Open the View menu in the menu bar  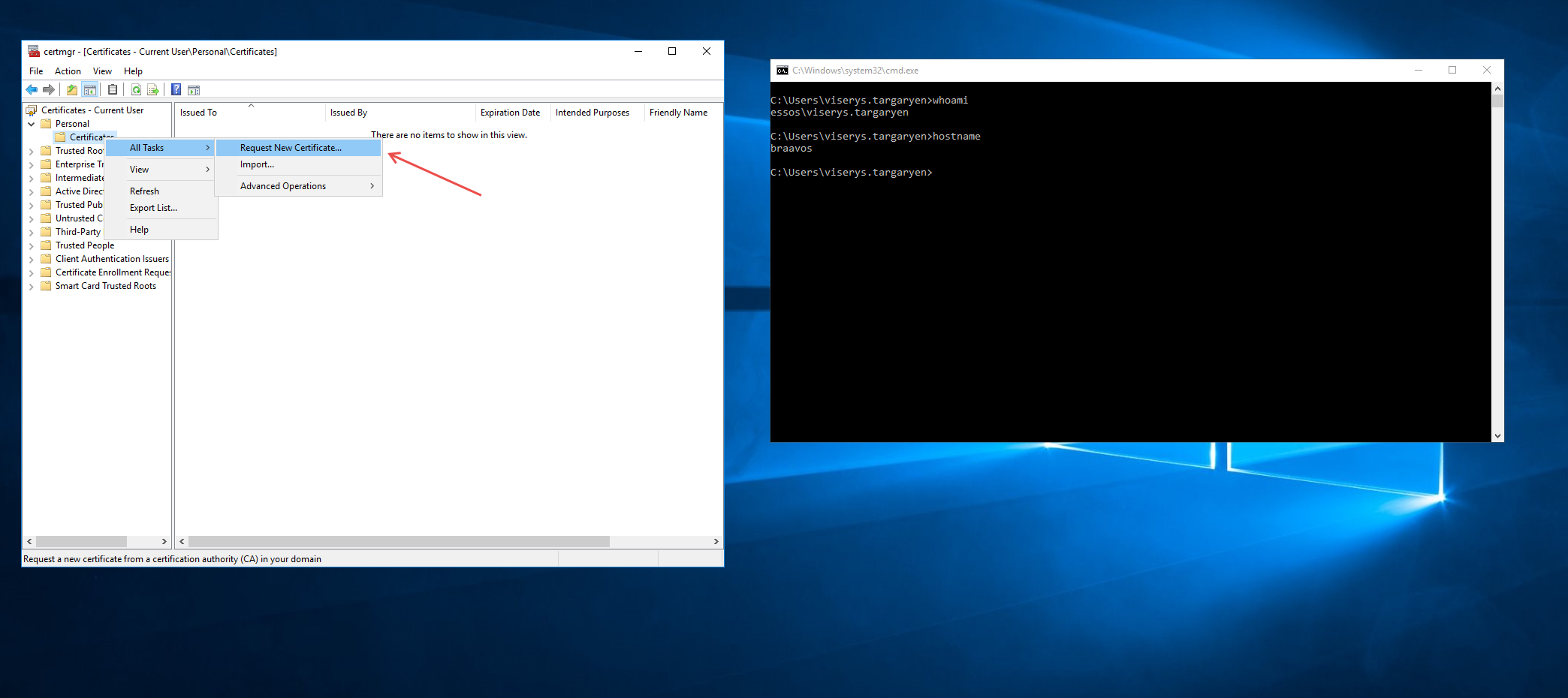[x=102, y=71]
